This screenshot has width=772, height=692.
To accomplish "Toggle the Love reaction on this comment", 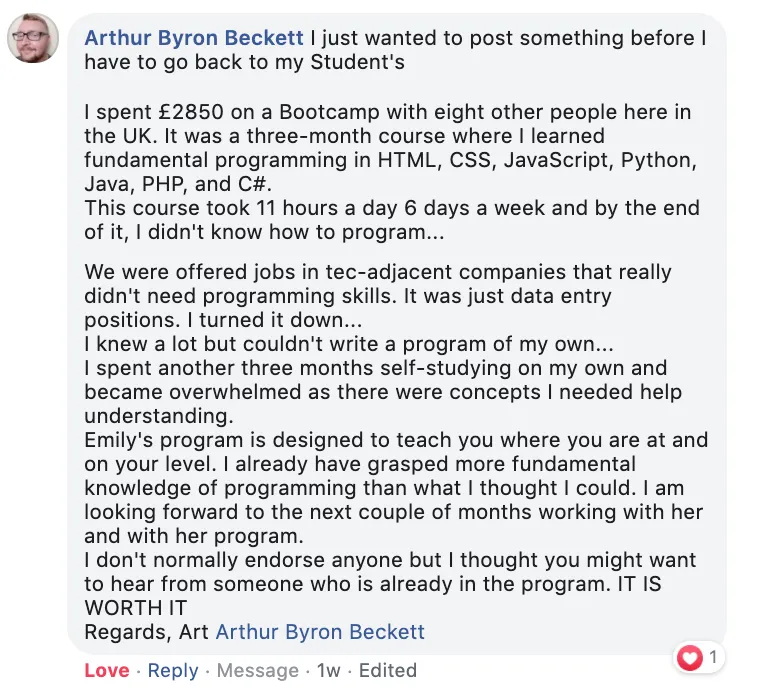I will 107,670.
